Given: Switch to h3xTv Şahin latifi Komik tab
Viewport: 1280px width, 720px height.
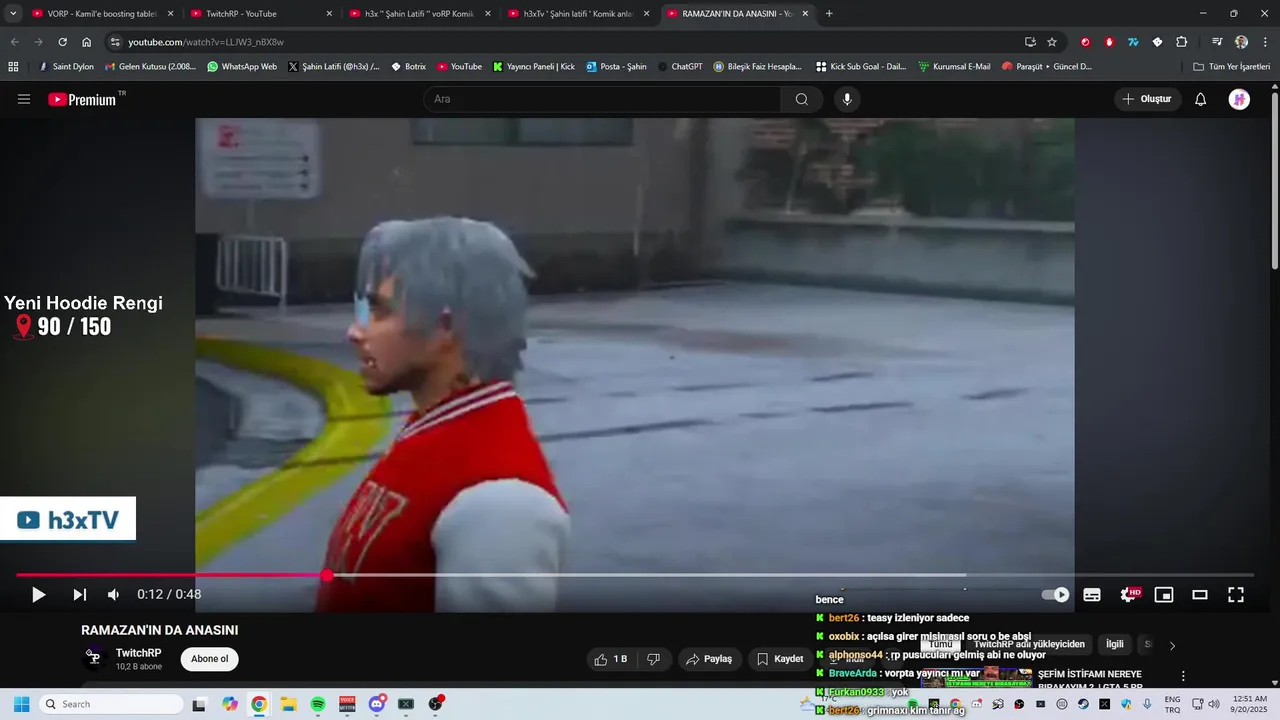Looking at the screenshot, I should point(579,14).
